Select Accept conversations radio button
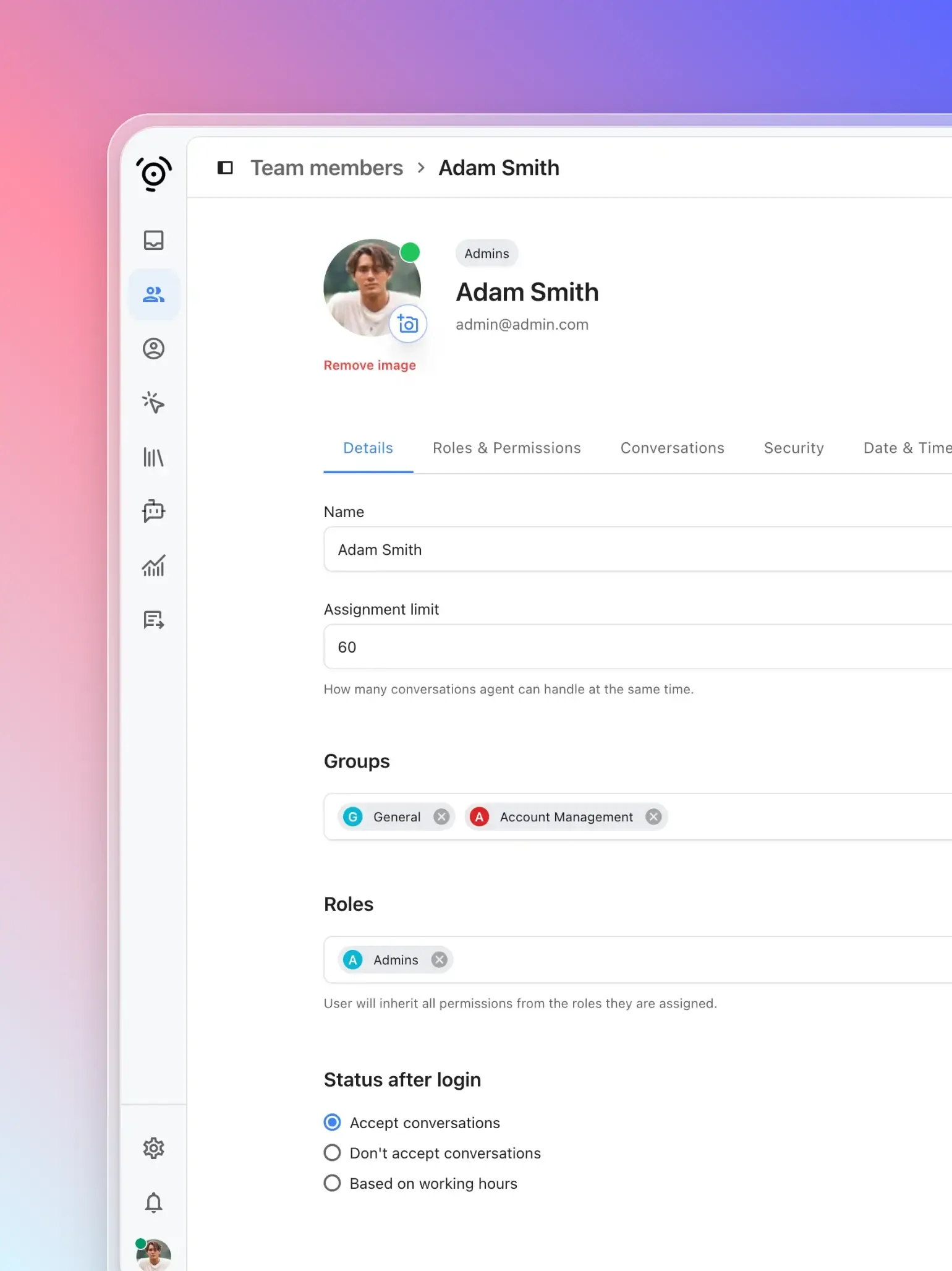Image resolution: width=952 pixels, height=1271 pixels. (x=332, y=1123)
